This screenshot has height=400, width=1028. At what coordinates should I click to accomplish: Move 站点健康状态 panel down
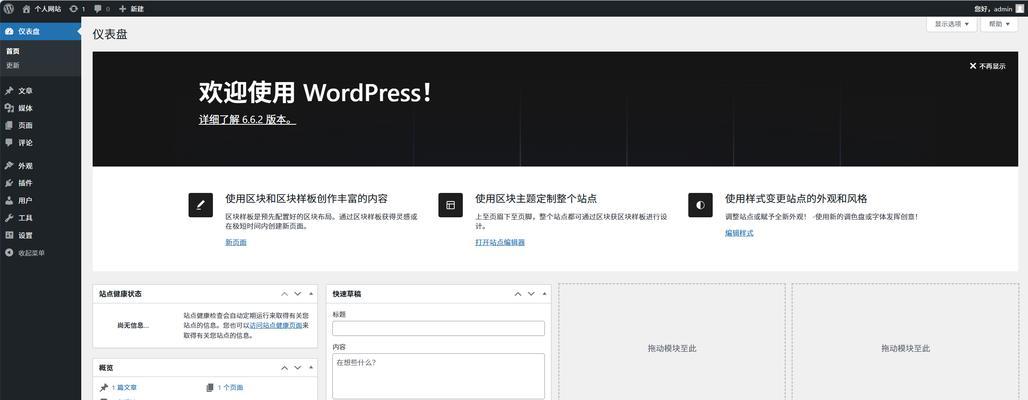click(298, 294)
